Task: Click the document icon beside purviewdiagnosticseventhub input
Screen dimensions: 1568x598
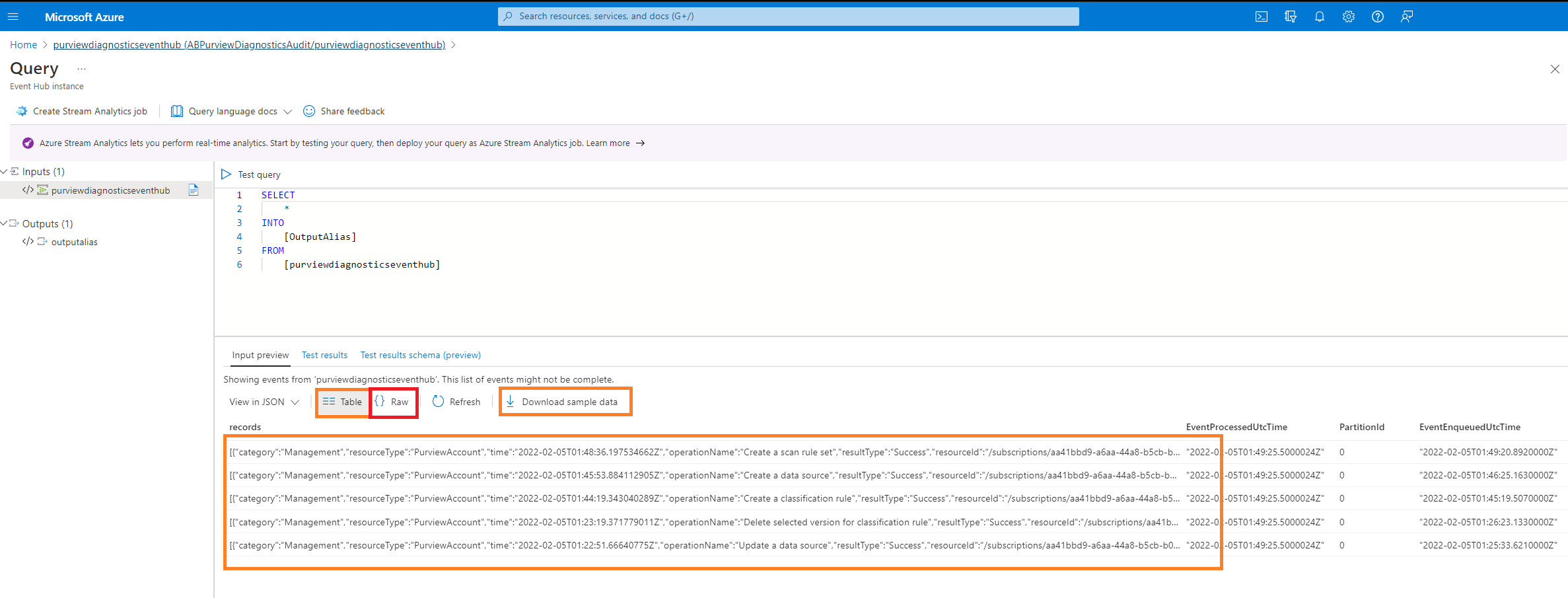Action: [194, 190]
